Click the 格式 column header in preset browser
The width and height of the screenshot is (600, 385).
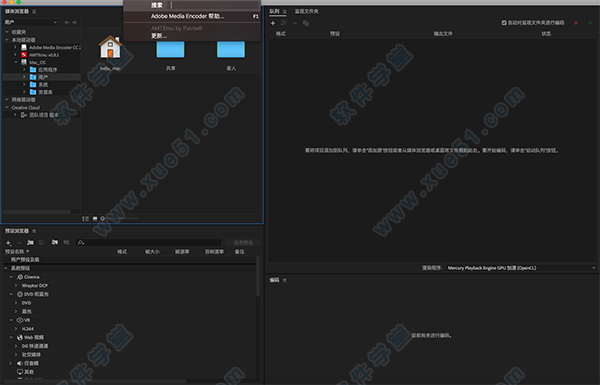(122, 252)
